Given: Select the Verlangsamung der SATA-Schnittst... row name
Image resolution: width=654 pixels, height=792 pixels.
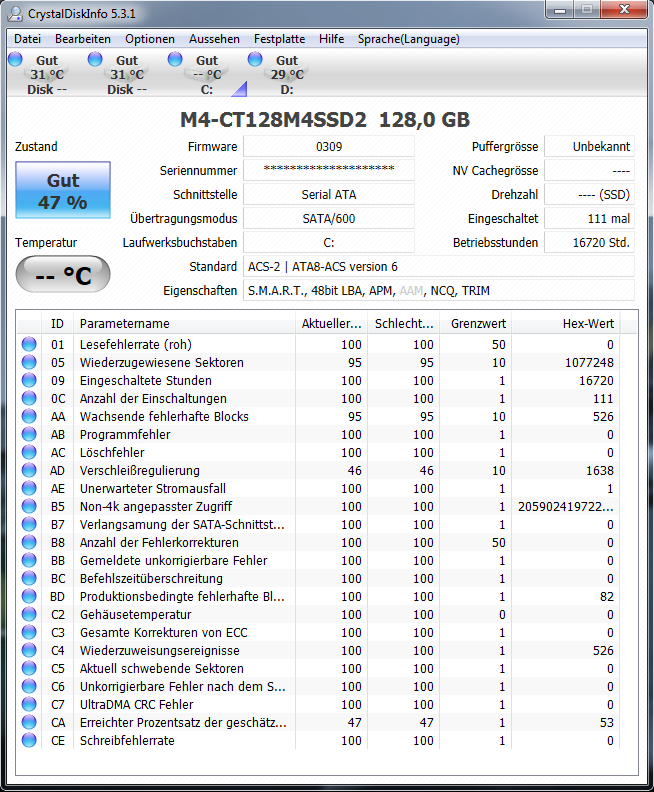Looking at the screenshot, I should (x=182, y=524).
